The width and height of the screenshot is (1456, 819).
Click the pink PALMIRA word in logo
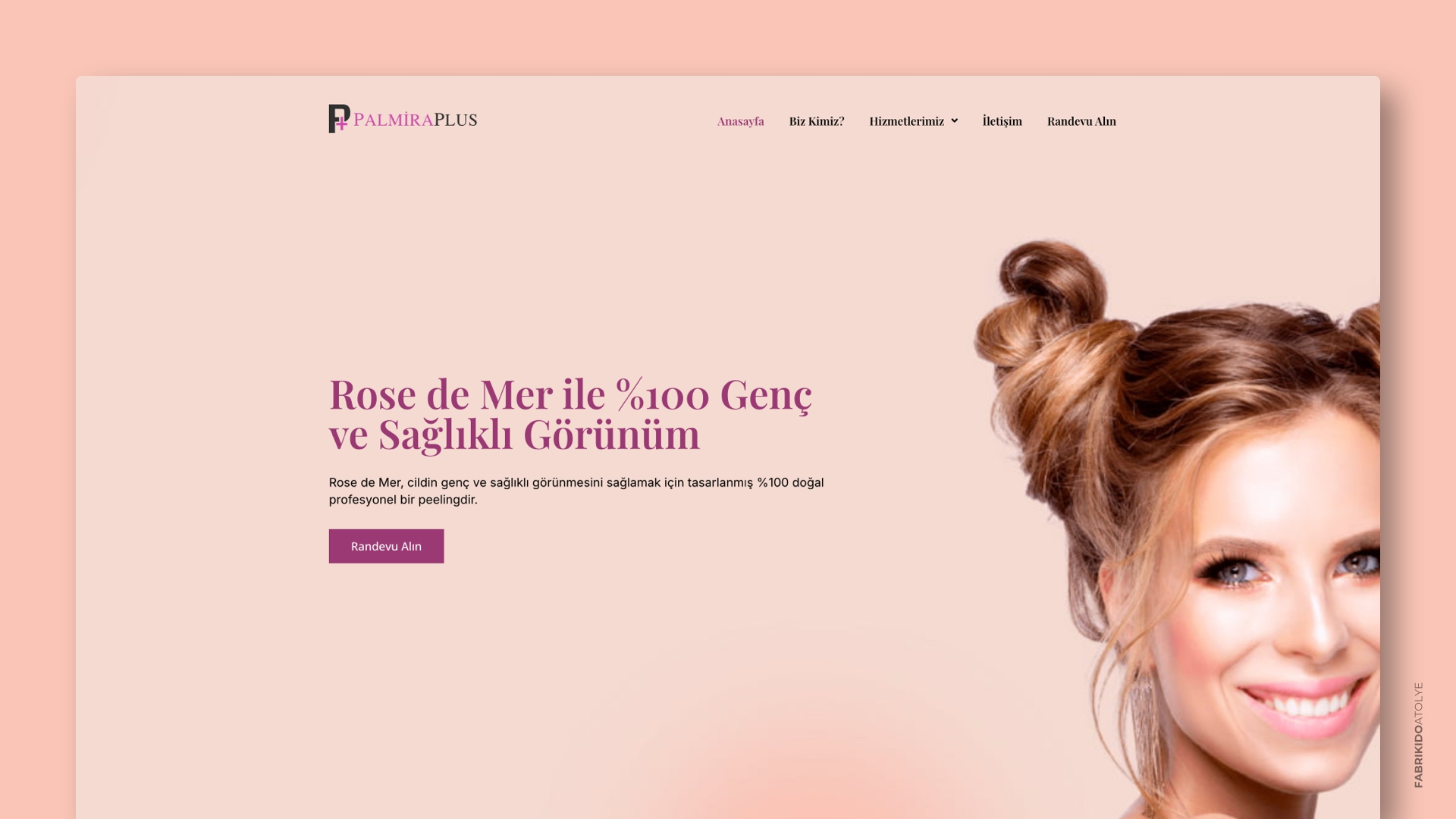pyautogui.click(x=393, y=120)
